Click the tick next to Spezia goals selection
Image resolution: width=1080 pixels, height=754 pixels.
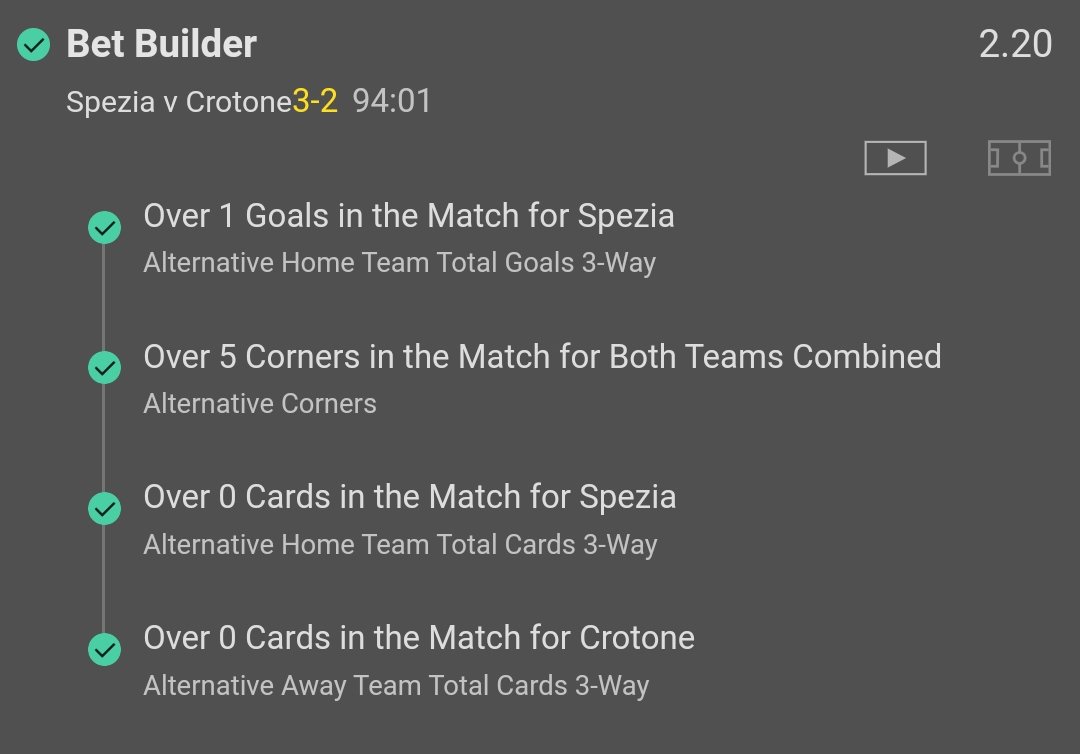coord(104,228)
